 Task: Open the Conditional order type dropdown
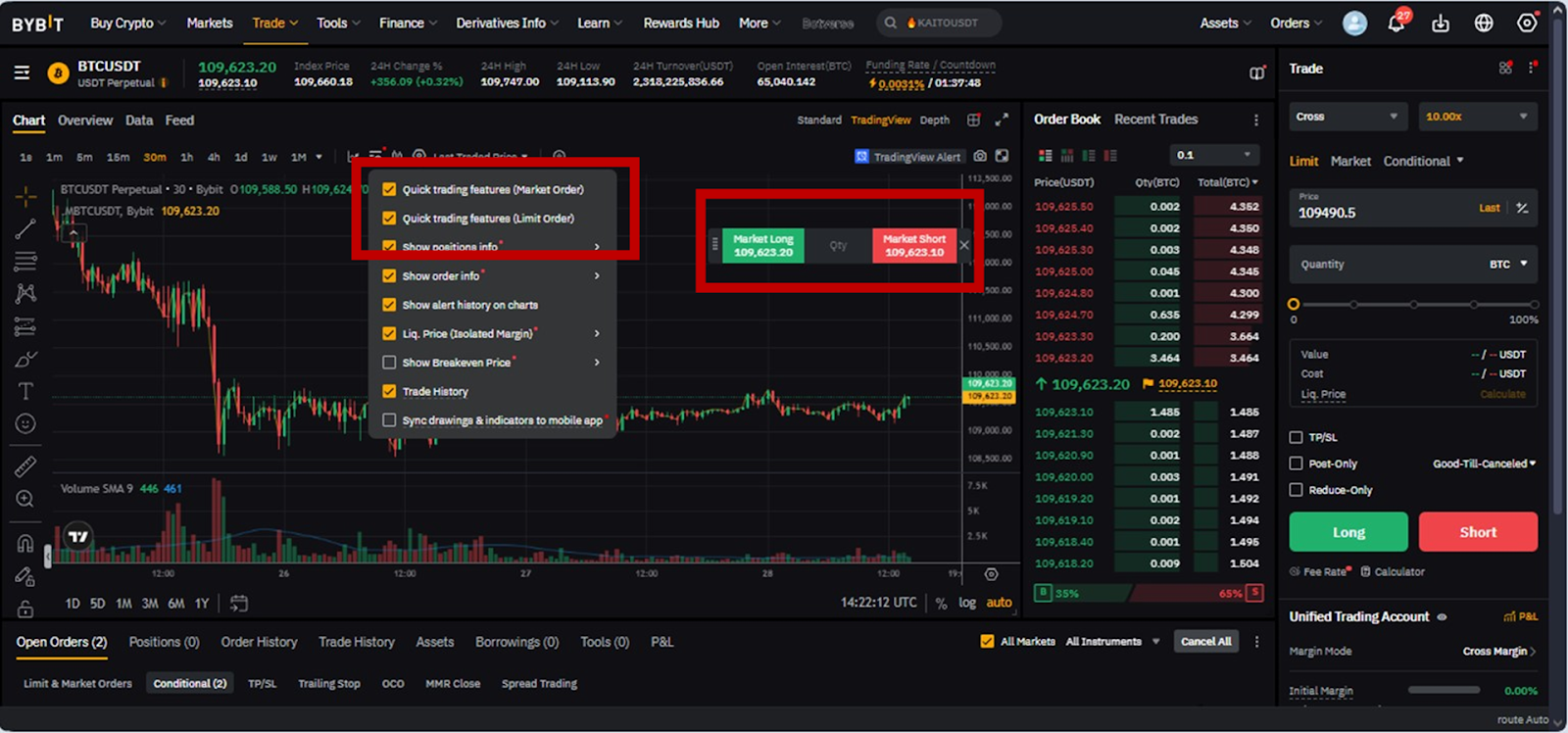click(x=1423, y=161)
